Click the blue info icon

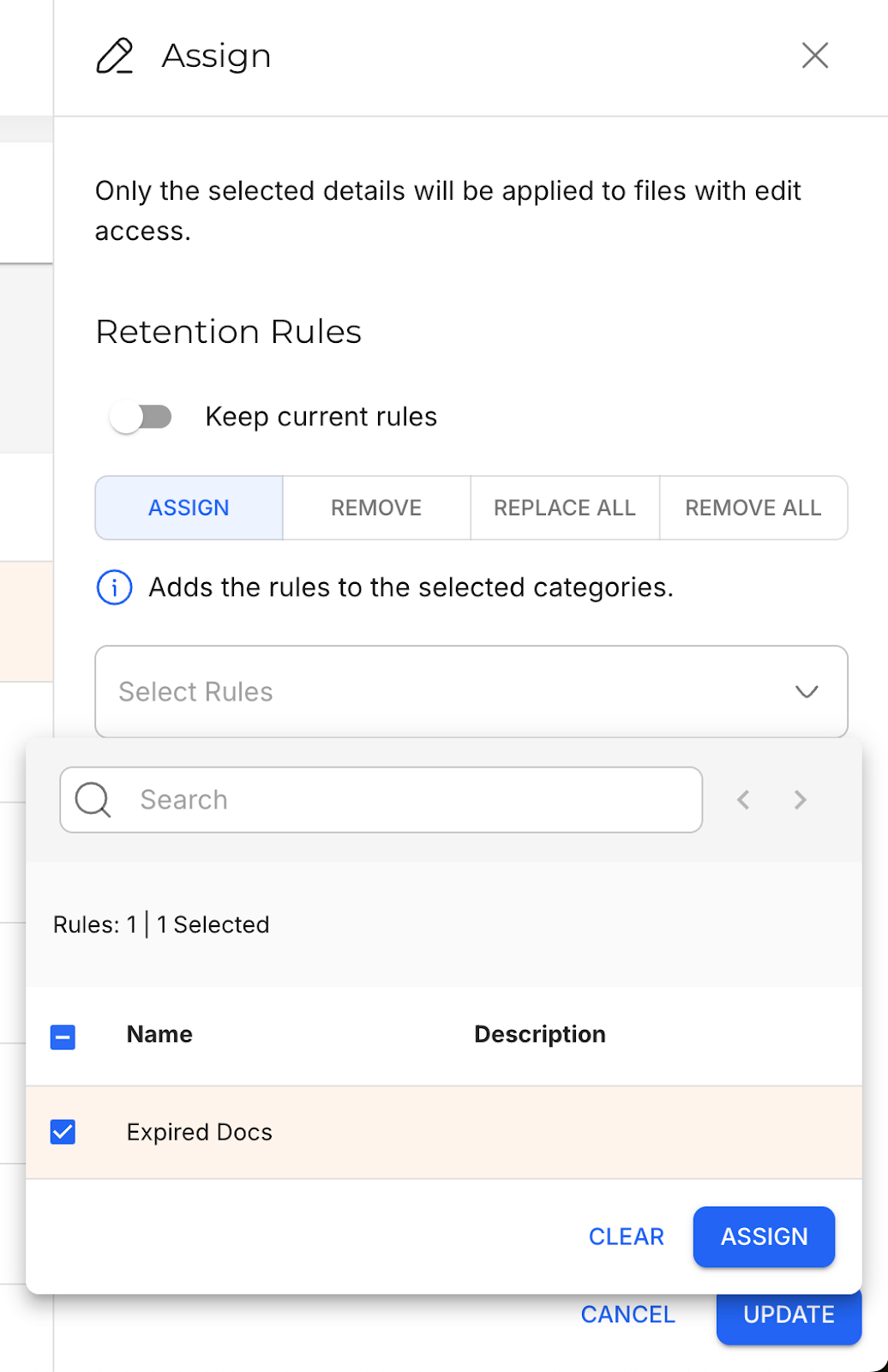pos(114,588)
